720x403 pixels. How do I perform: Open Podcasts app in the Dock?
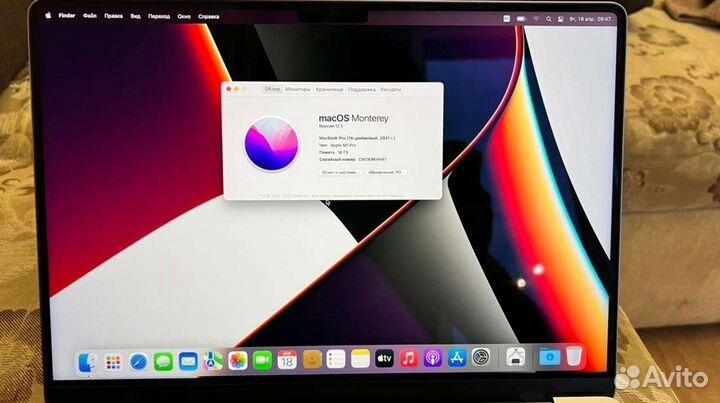coord(433,358)
